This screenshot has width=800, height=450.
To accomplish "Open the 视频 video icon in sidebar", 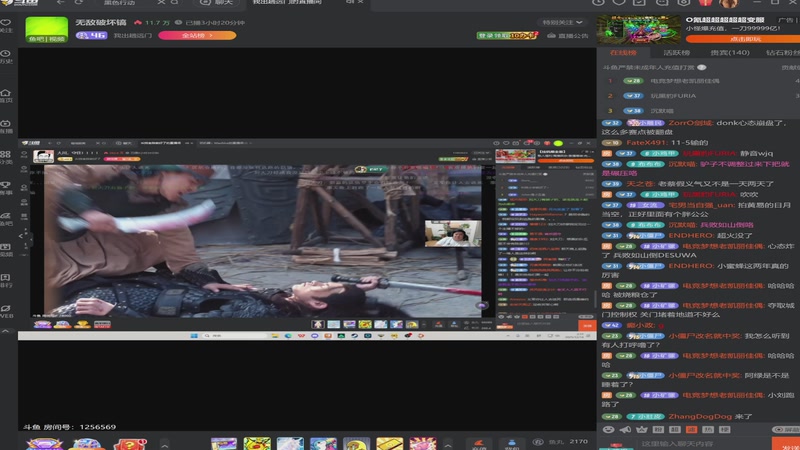I will click(x=6, y=249).
